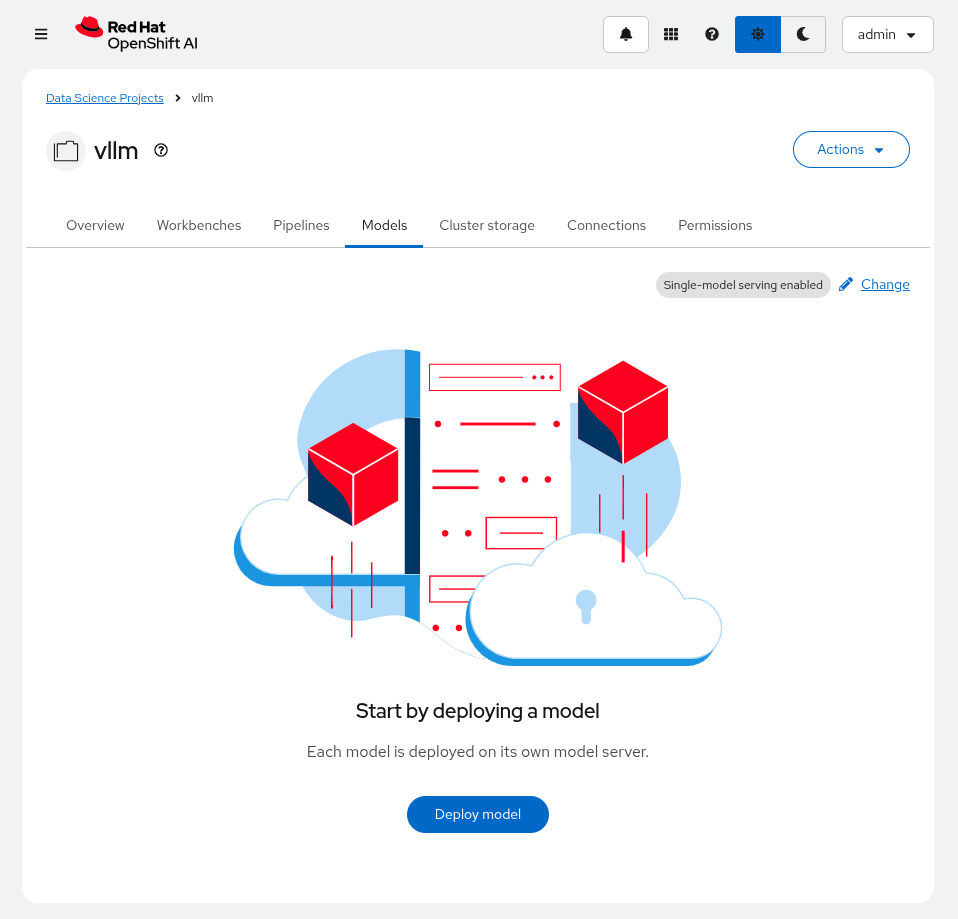Viewport: 958px width, 919px height.
Task: Show project info help icon beside vllm
Action: [x=161, y=150]
